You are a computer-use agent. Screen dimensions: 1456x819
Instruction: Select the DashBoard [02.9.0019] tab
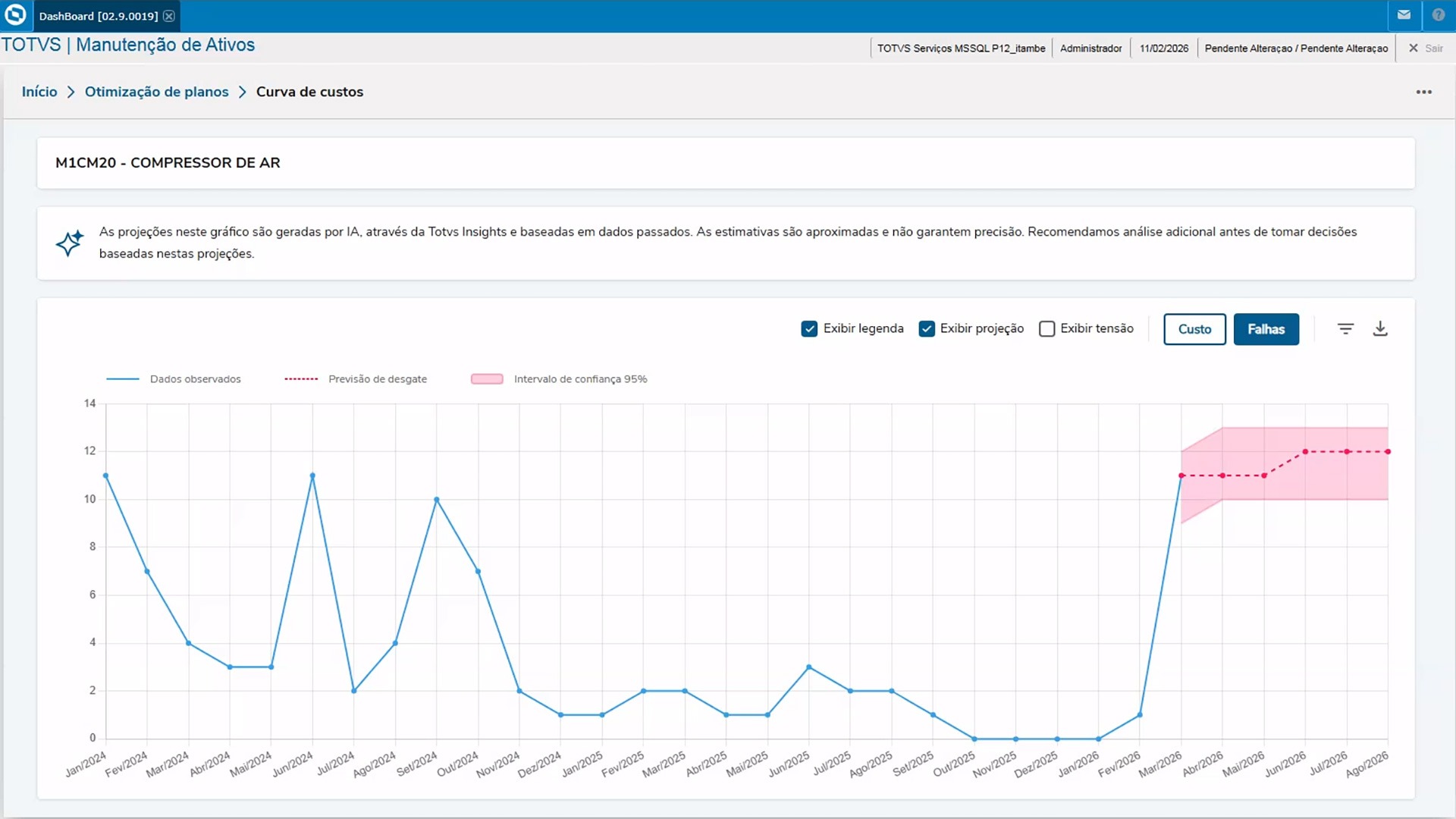coord(99,16)
